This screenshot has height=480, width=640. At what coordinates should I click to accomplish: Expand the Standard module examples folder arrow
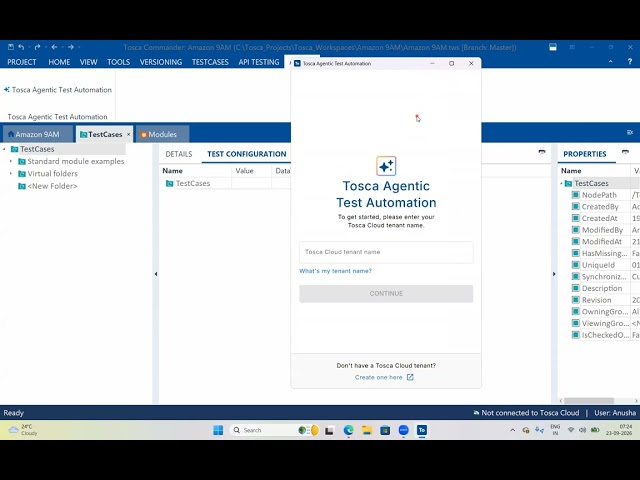(11, 161)
